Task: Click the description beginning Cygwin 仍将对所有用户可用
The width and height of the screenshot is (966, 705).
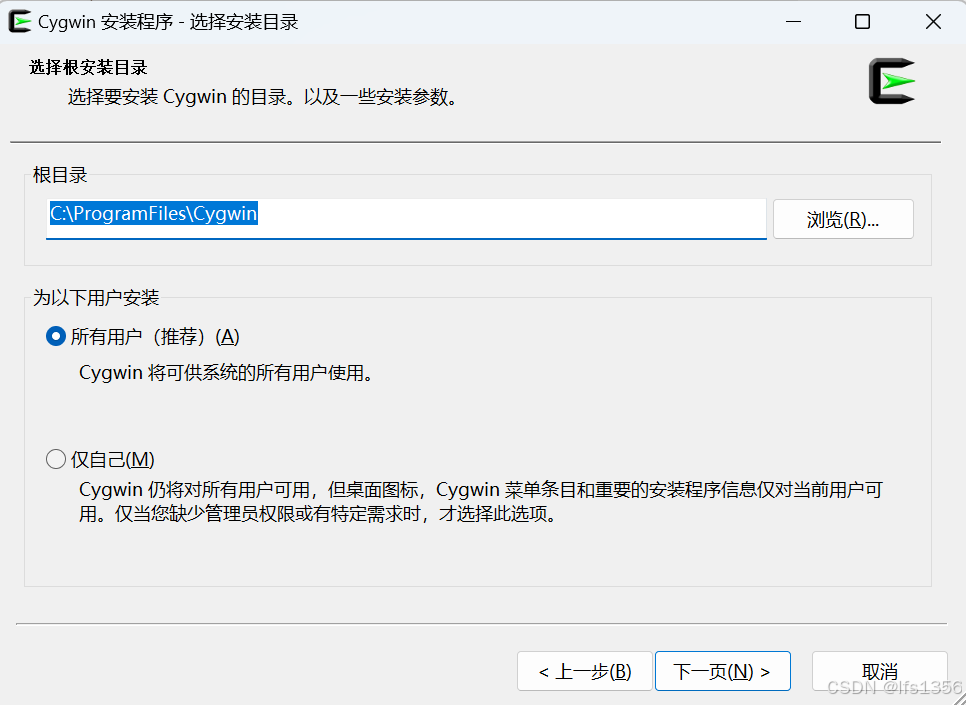Action: (481, 502)
